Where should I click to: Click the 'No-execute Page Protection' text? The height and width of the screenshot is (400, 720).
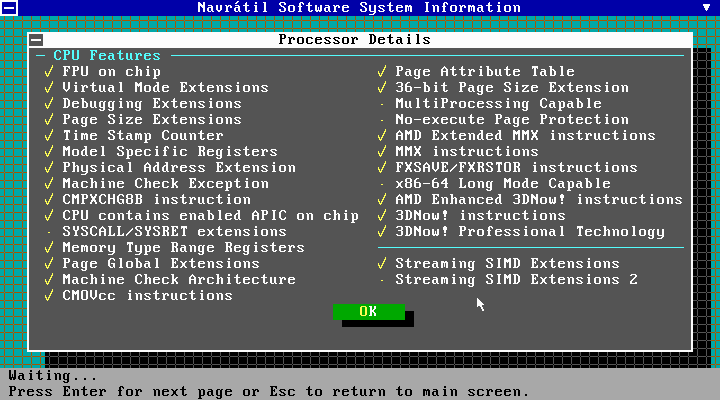[x=512, y=120]
